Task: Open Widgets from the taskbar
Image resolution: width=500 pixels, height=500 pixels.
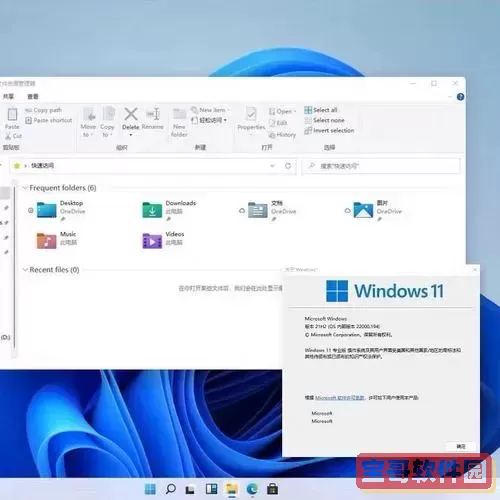Action: point(211,489)
